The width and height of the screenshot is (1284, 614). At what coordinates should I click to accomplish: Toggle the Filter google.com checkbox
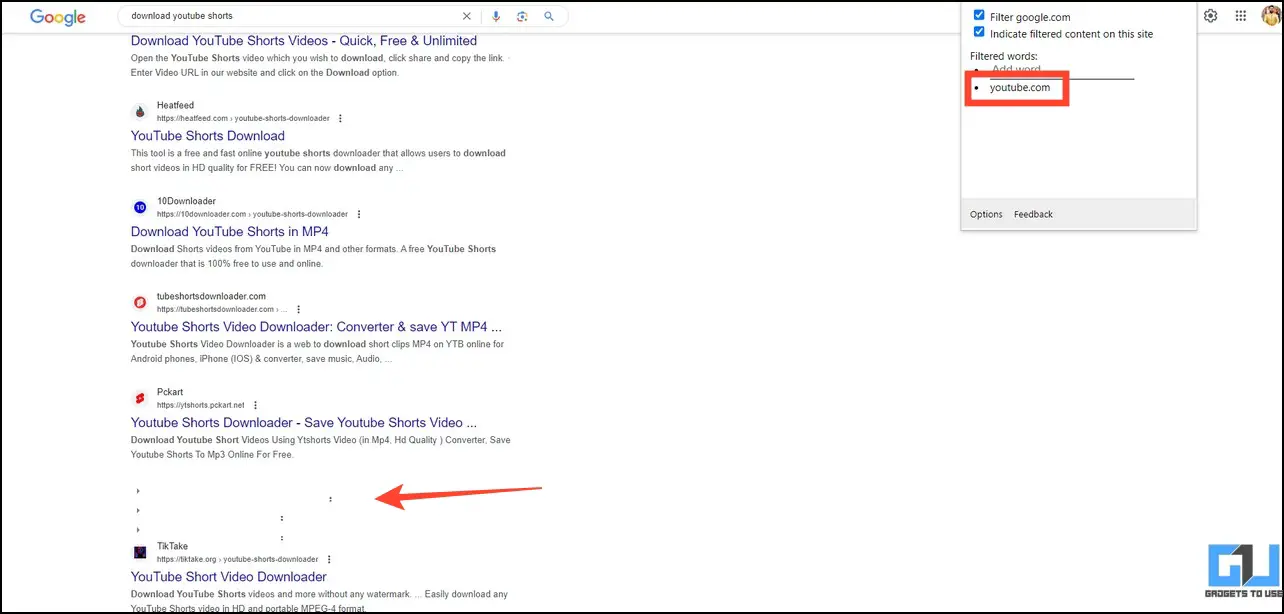pos(979,15)
